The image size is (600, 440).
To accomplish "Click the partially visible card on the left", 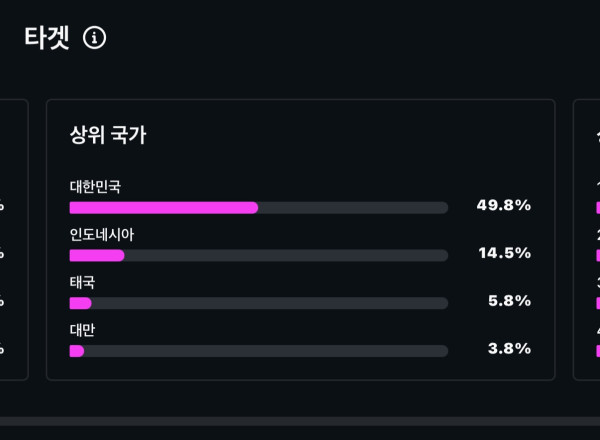I will click(13, 240).
